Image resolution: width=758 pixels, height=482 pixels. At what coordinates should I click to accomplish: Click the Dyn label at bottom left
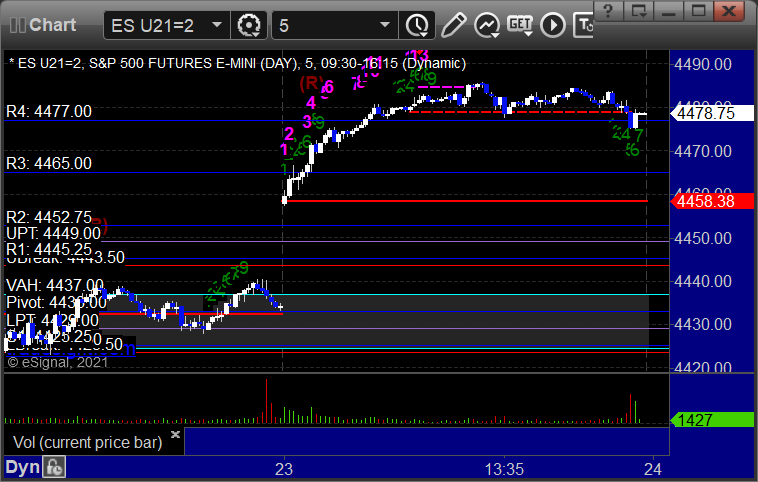tap(23, 467)
